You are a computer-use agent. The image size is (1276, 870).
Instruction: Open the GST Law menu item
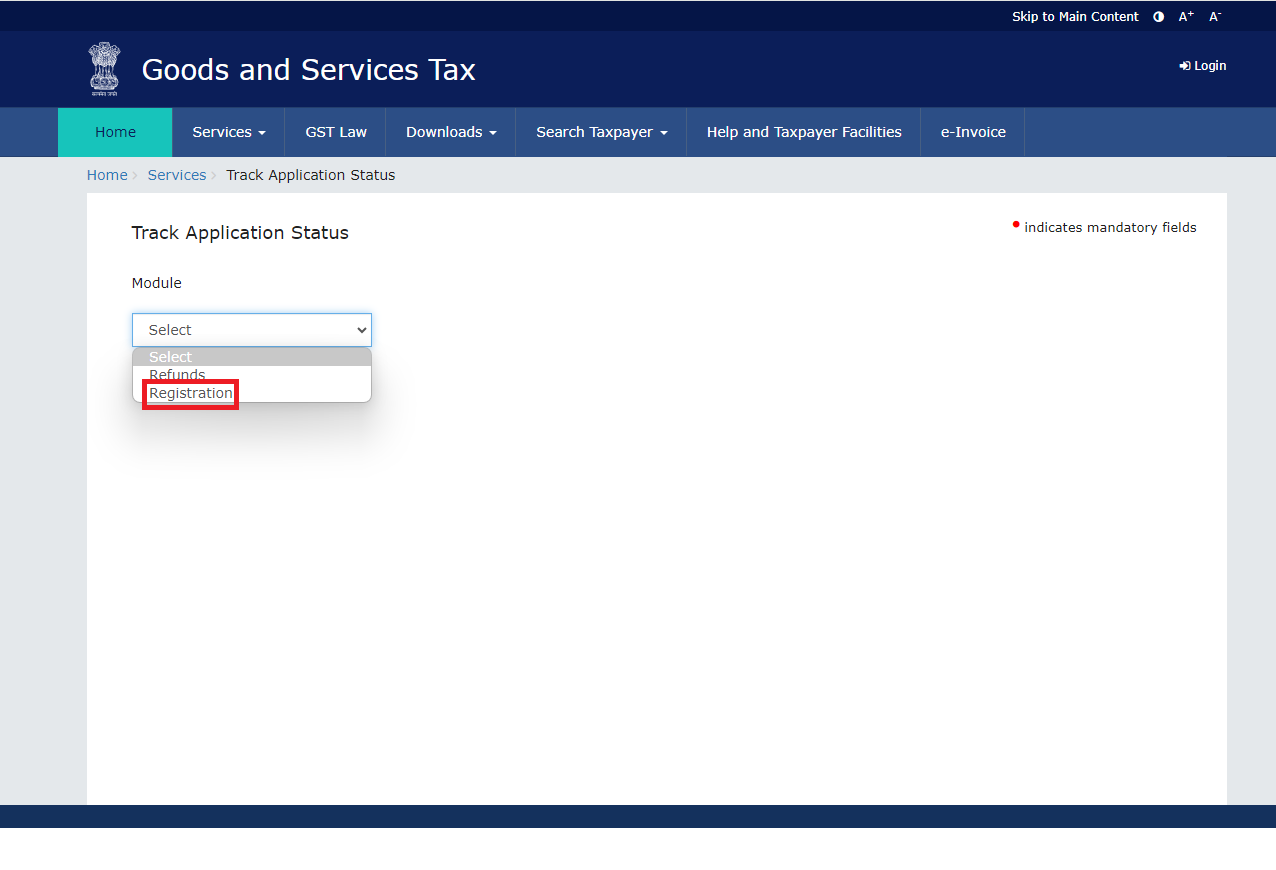[x=336, y=131]
